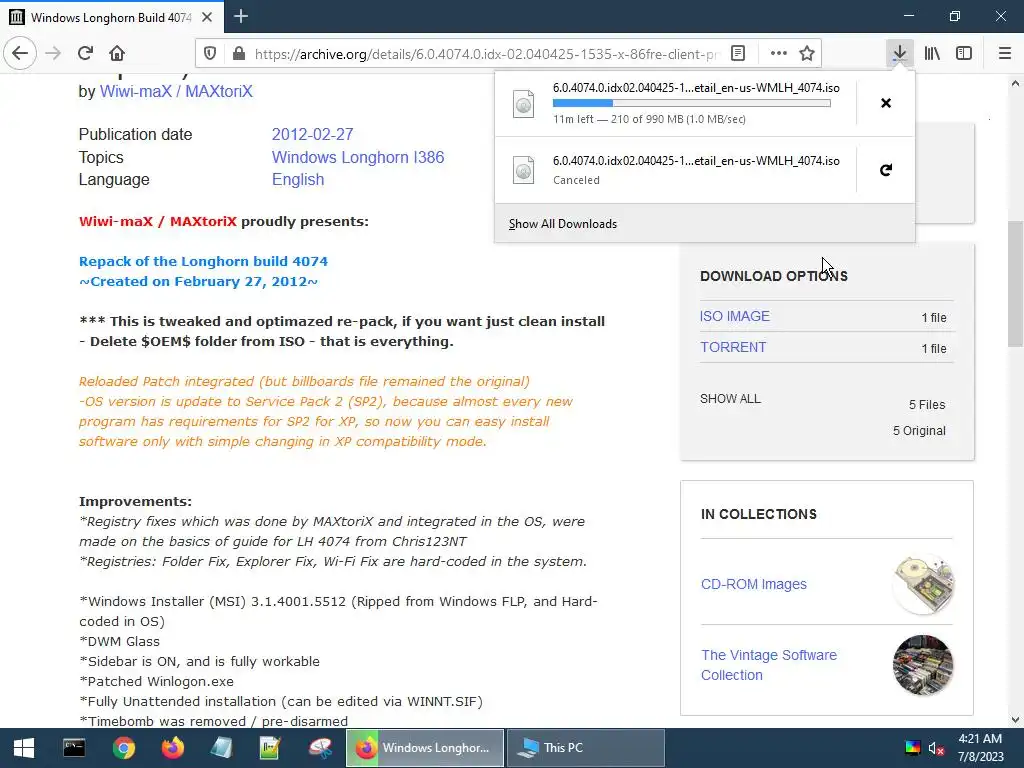Go back to the previous page
This screenshot has width=1024, height=768.
[x=20, y=53]
